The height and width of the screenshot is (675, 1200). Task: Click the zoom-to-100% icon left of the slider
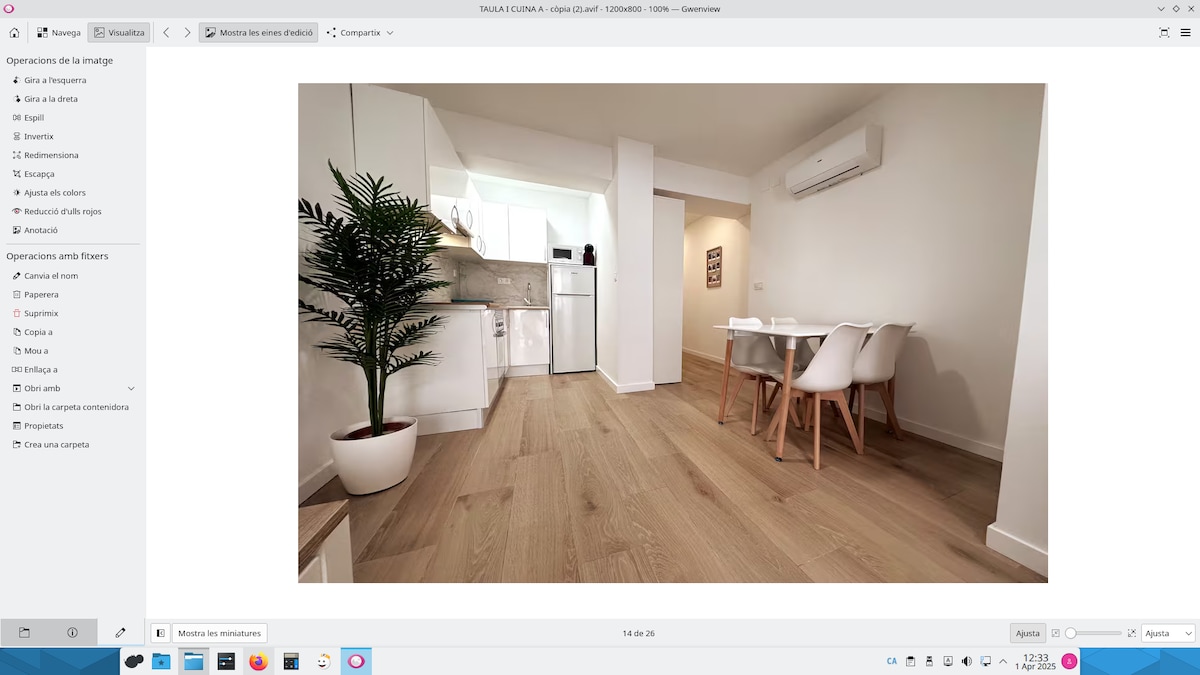point(1055,633)
